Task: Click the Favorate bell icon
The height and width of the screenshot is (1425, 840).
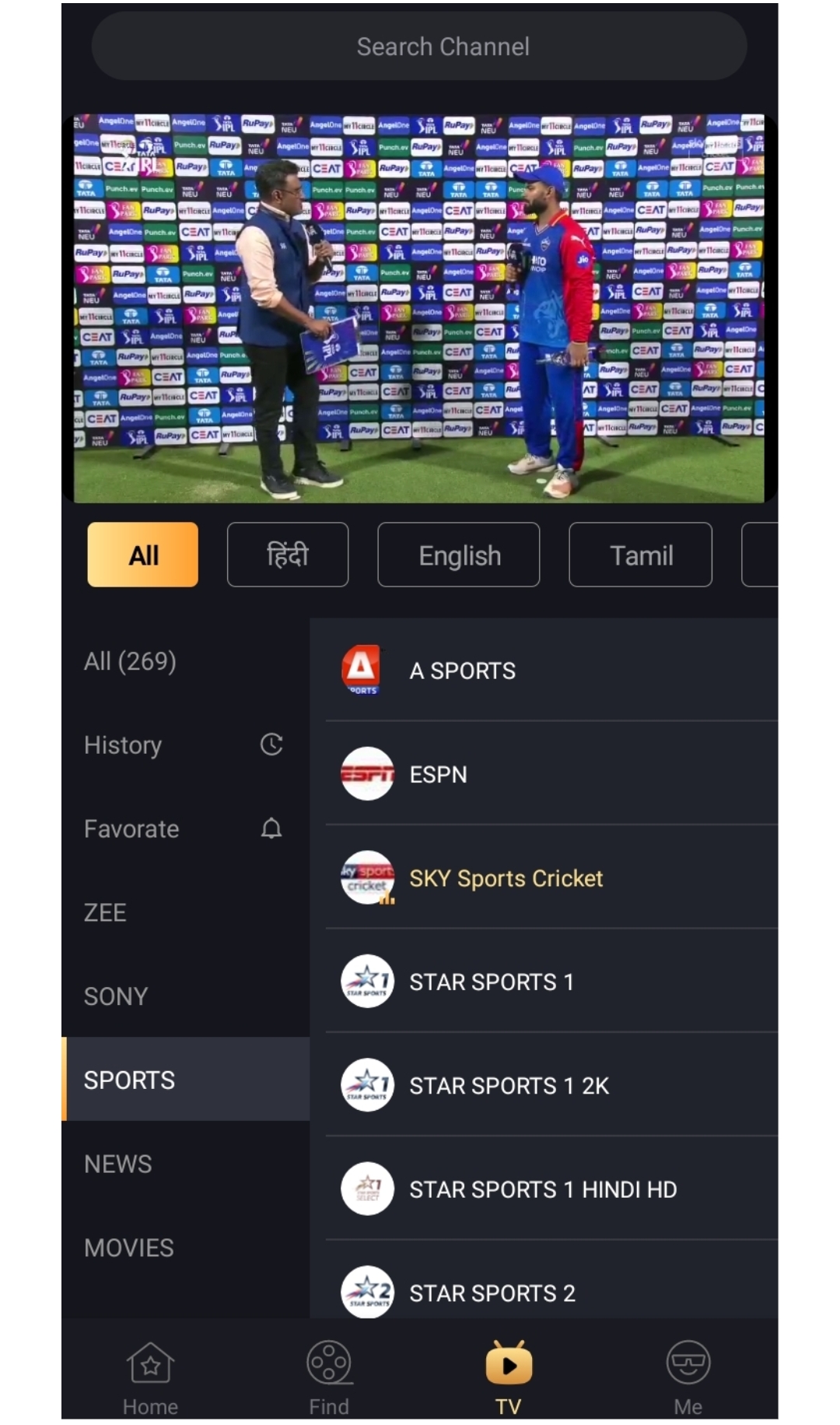Action: [271, 828]
